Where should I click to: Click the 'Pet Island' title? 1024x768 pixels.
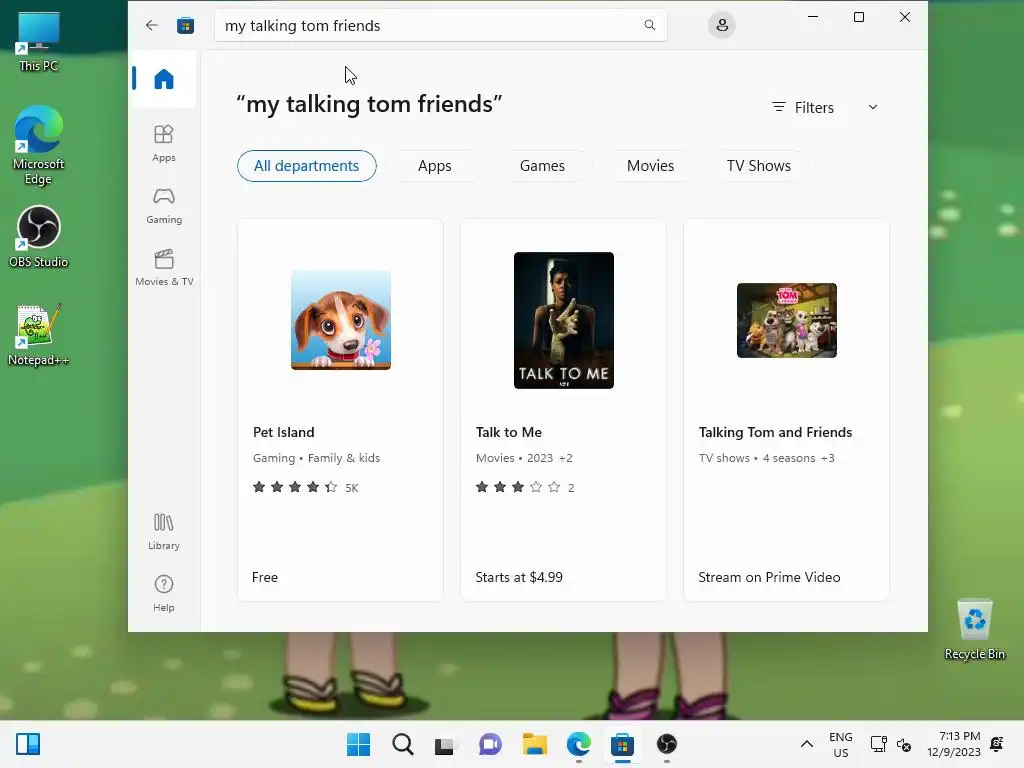(283, 432)
